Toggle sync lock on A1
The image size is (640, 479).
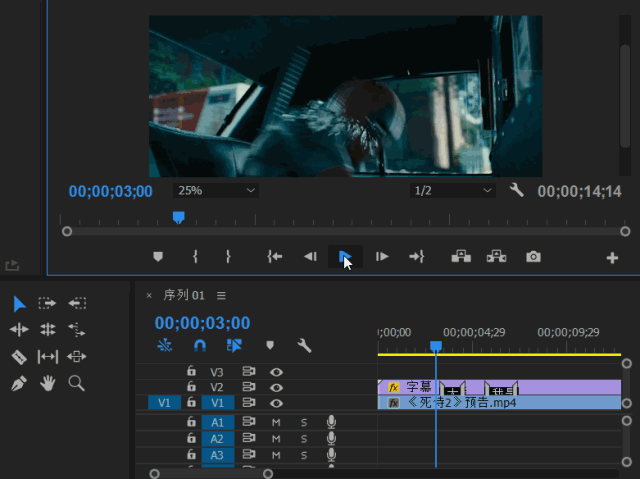pos(249,421)
